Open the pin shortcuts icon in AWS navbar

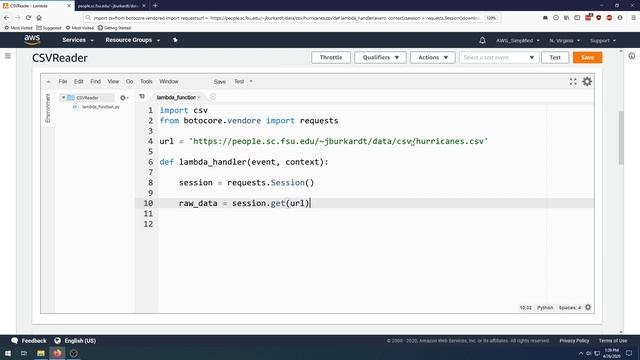pos(175,40)
